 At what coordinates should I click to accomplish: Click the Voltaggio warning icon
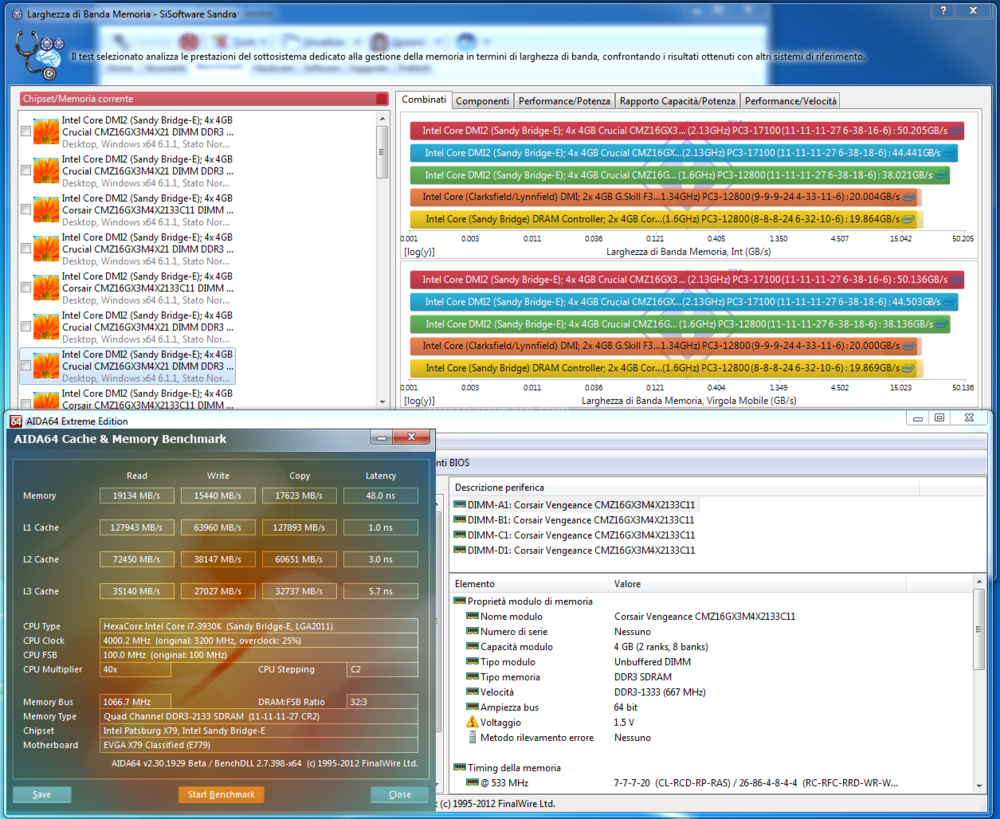point(472,722)
